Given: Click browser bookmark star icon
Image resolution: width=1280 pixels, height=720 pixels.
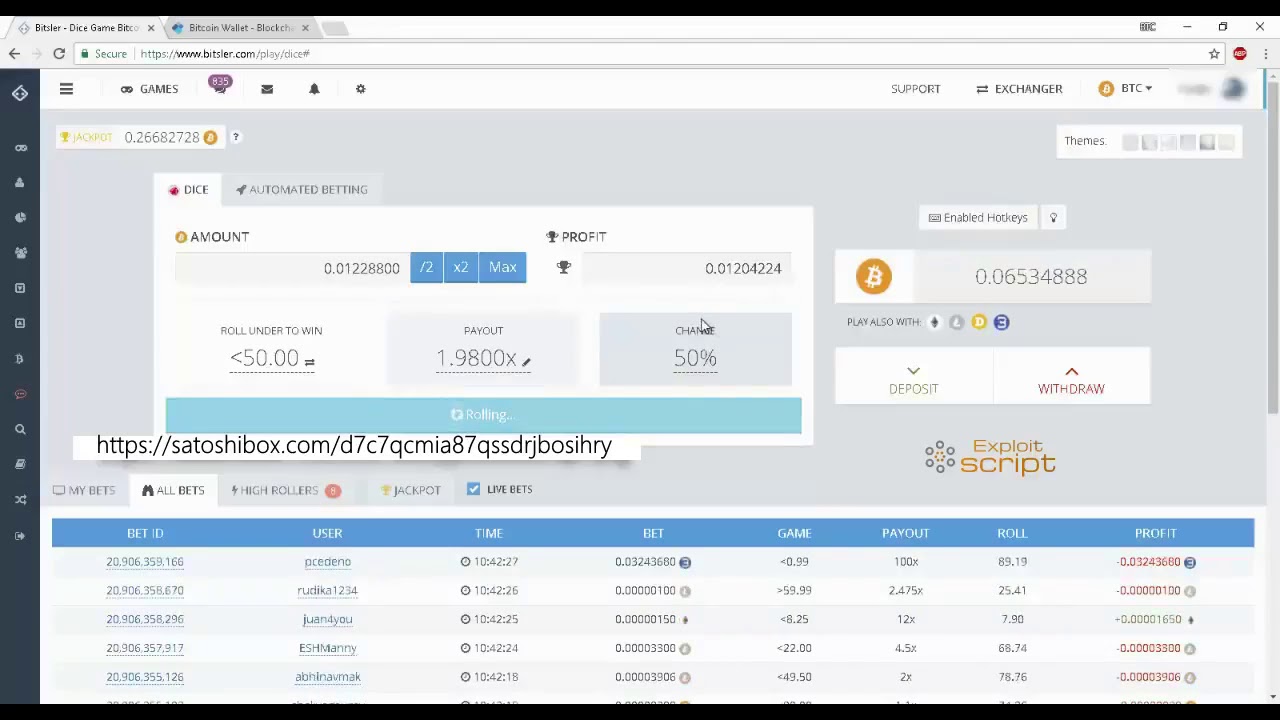Looking at the screenshot, I should [1214, 54].
